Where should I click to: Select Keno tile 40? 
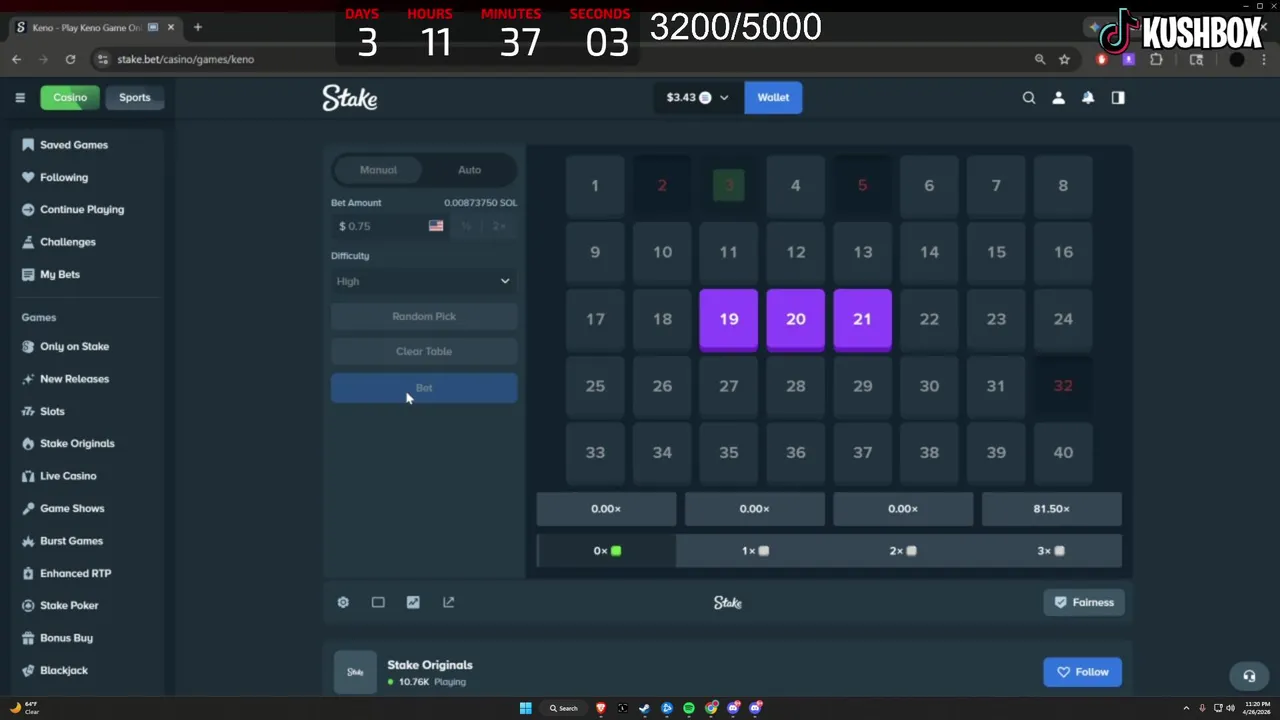click(x=1063, y=453)
